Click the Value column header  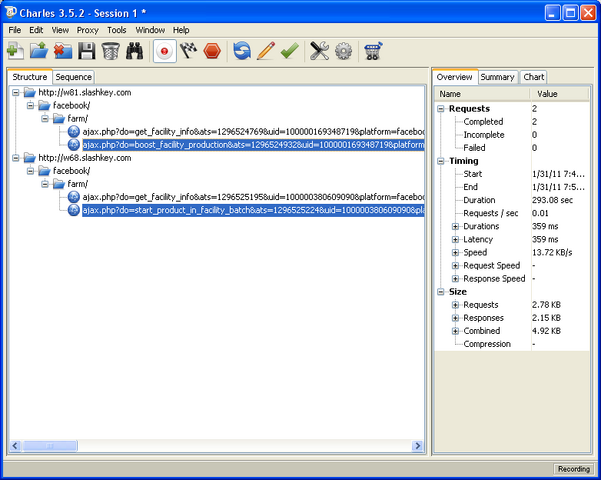[560, 94]
